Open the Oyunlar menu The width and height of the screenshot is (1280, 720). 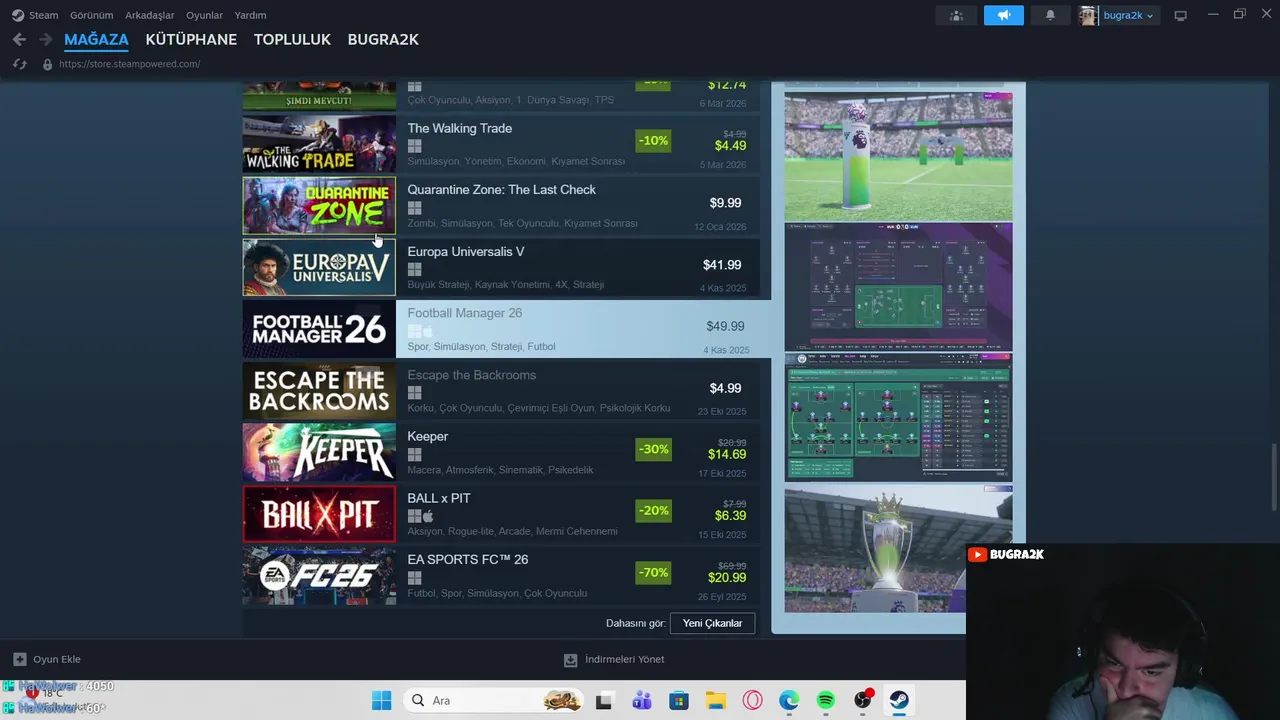204,15
